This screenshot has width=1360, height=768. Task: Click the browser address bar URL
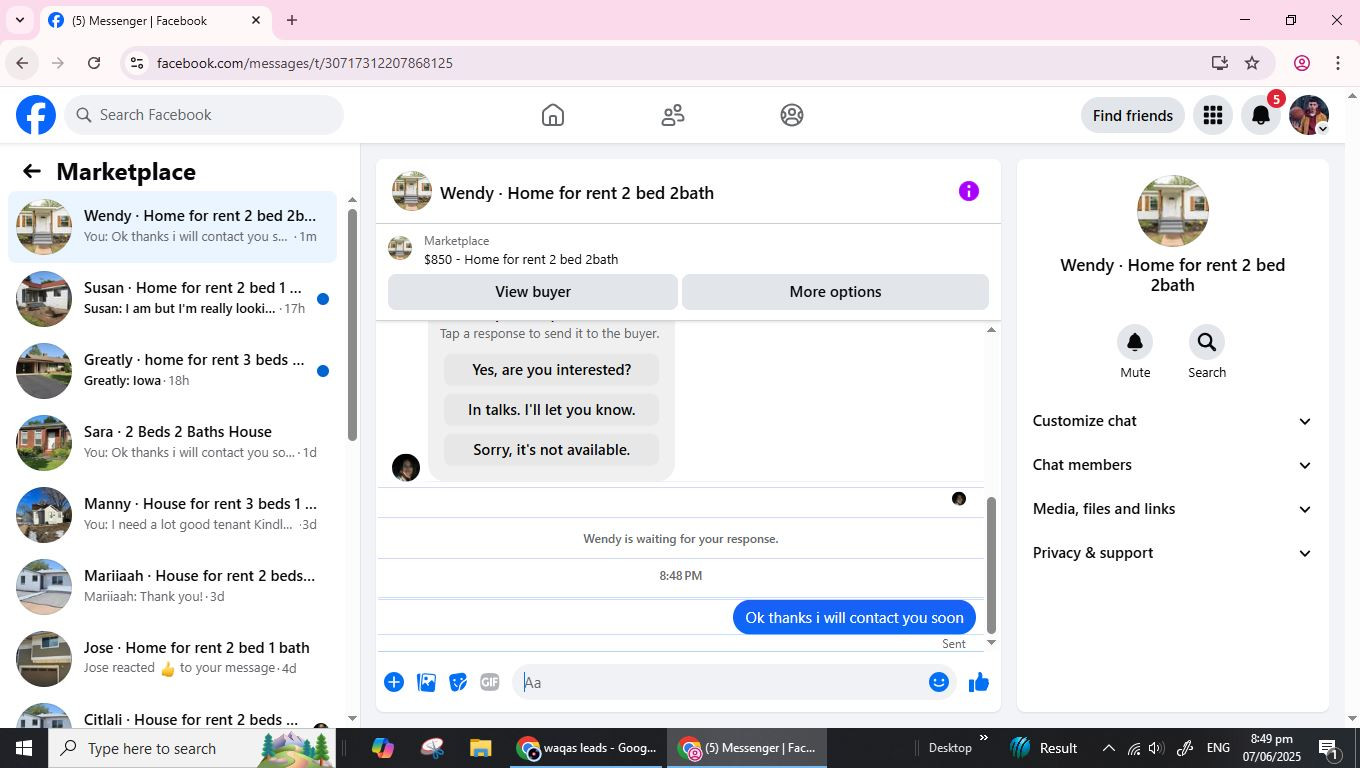(x=305, y=63)
